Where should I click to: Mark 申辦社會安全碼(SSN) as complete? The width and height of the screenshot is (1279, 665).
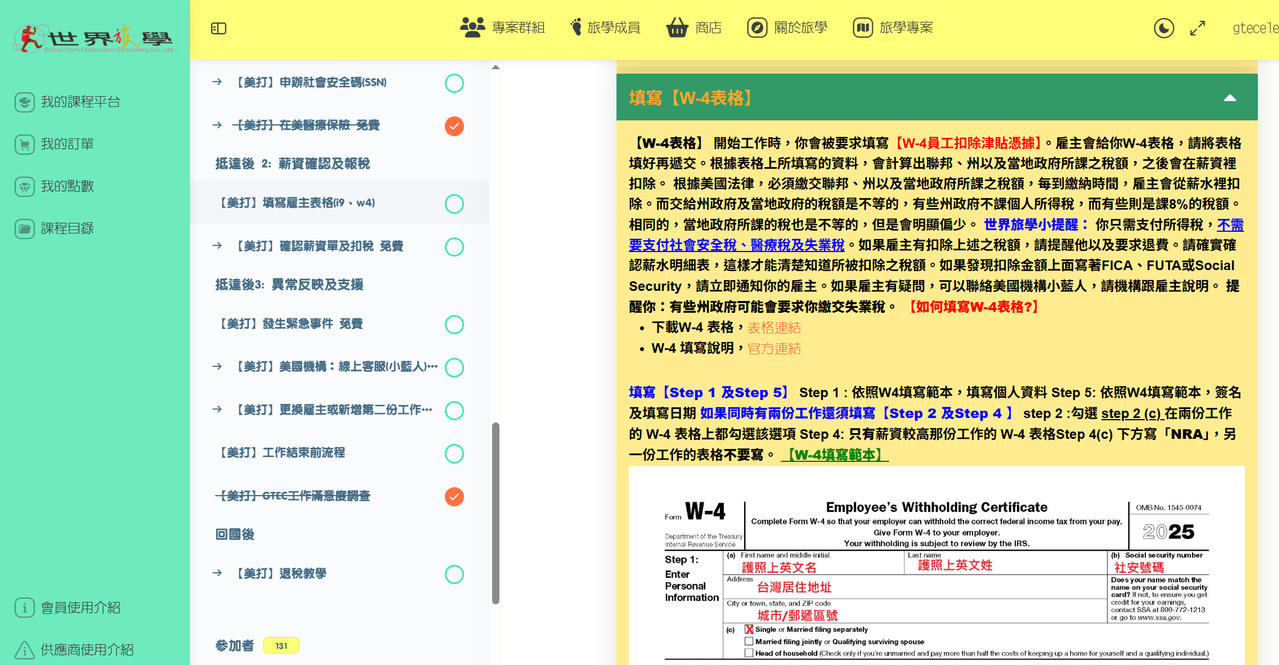(x=454, y=83)
